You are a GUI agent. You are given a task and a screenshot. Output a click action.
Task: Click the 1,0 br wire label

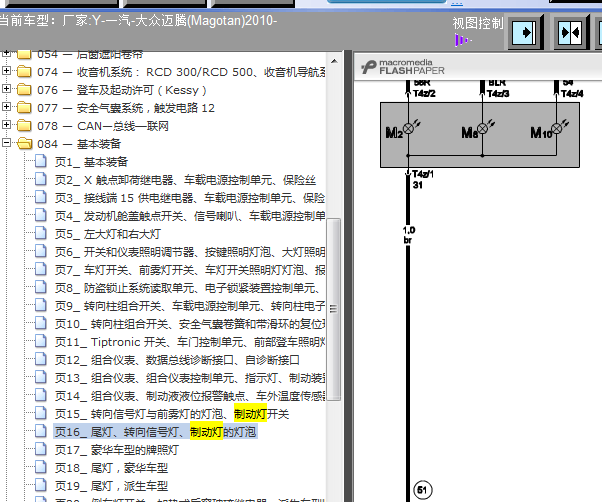click(408, 235)
